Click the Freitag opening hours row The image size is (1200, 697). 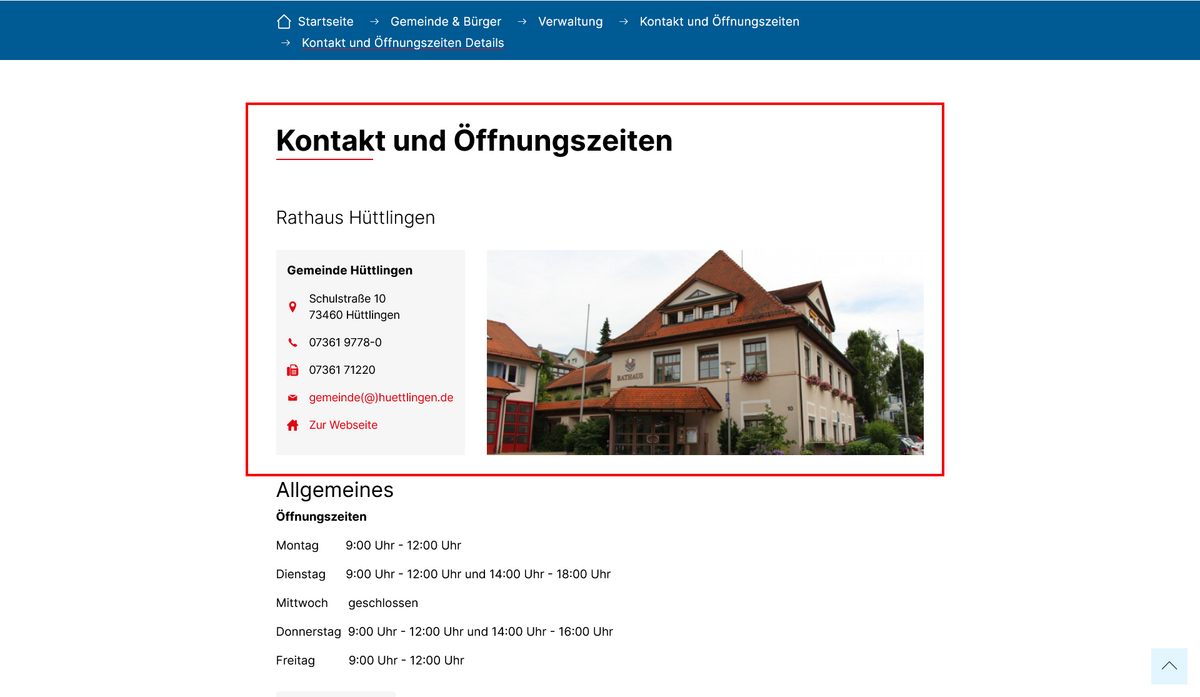[370, 660]
